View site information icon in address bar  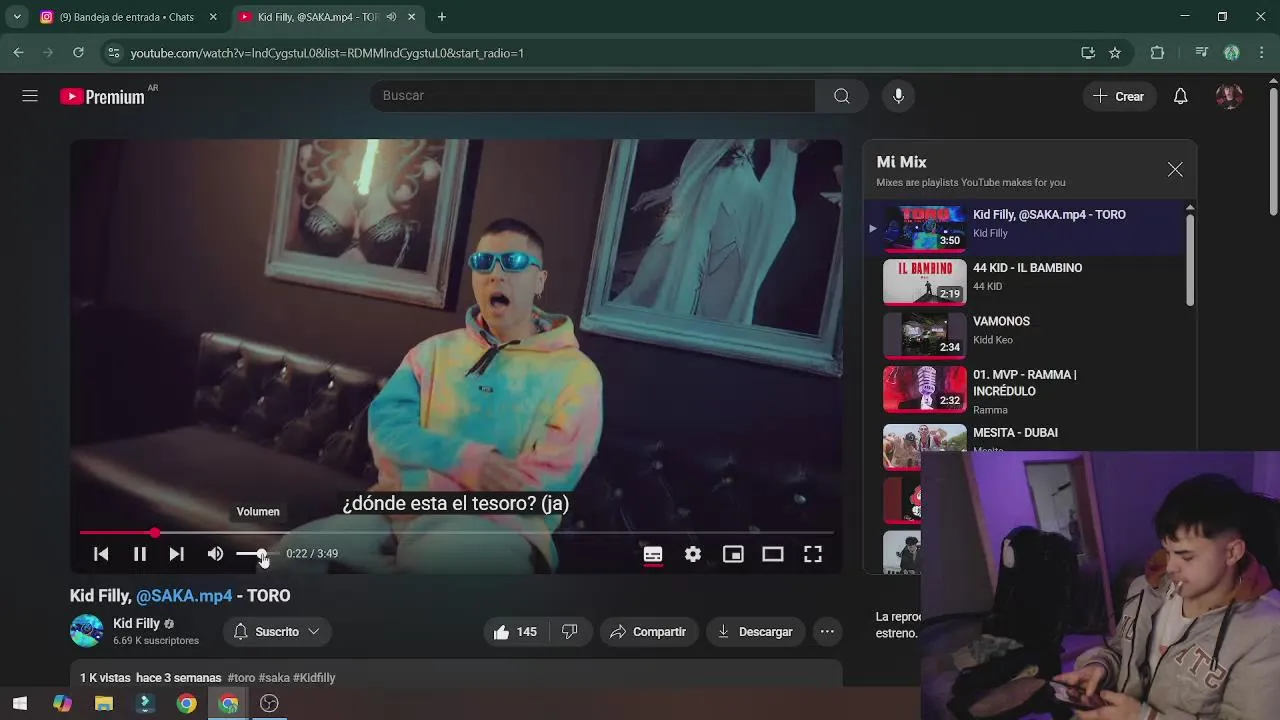tap(114, 53)
